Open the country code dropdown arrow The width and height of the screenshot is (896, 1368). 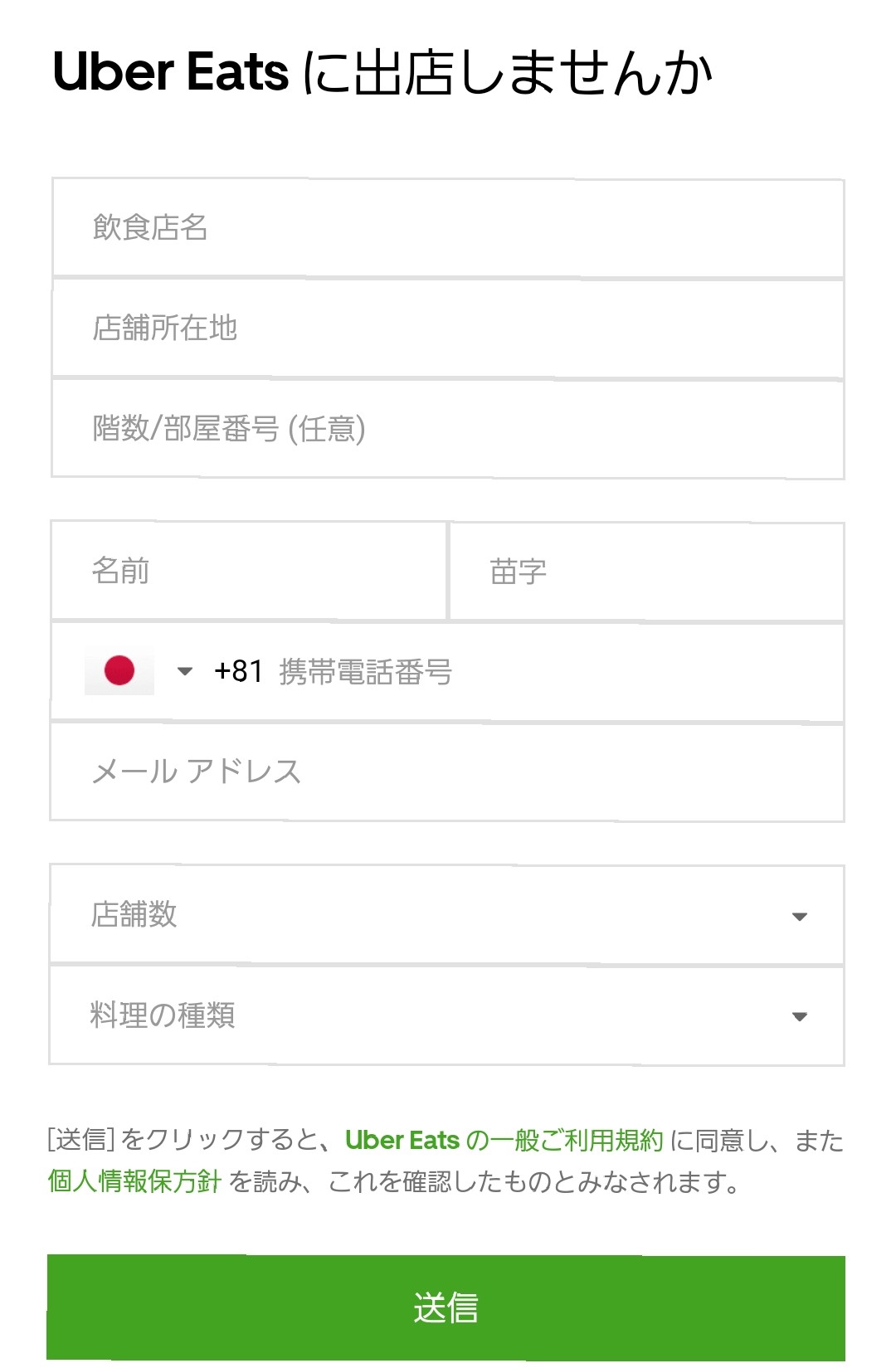(x=185, y=671)
